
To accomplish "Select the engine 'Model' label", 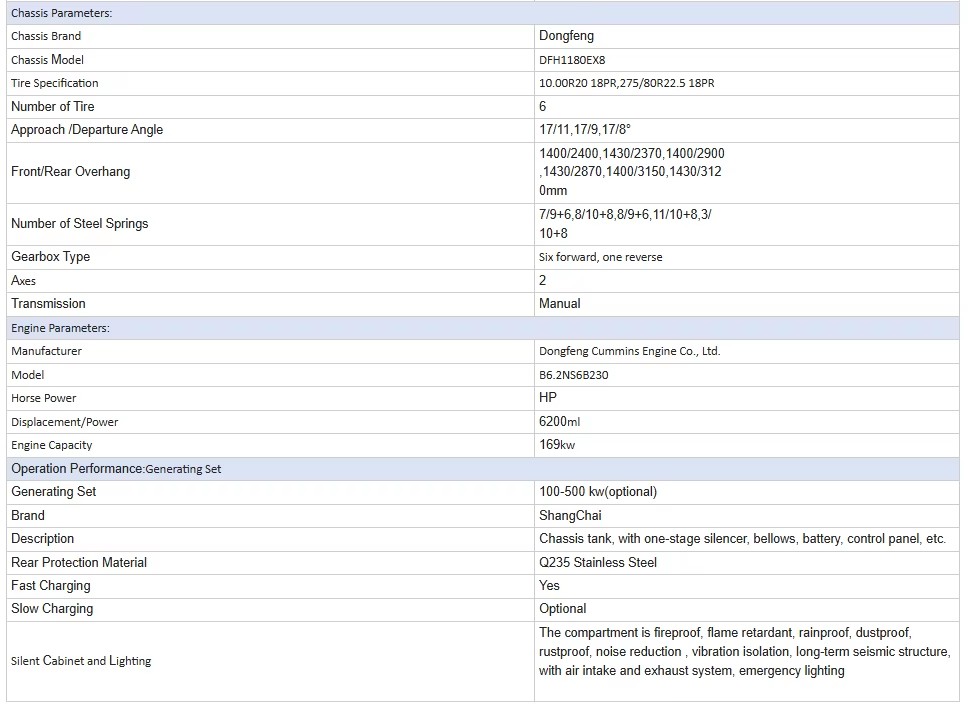I will (x=28, y=375).
